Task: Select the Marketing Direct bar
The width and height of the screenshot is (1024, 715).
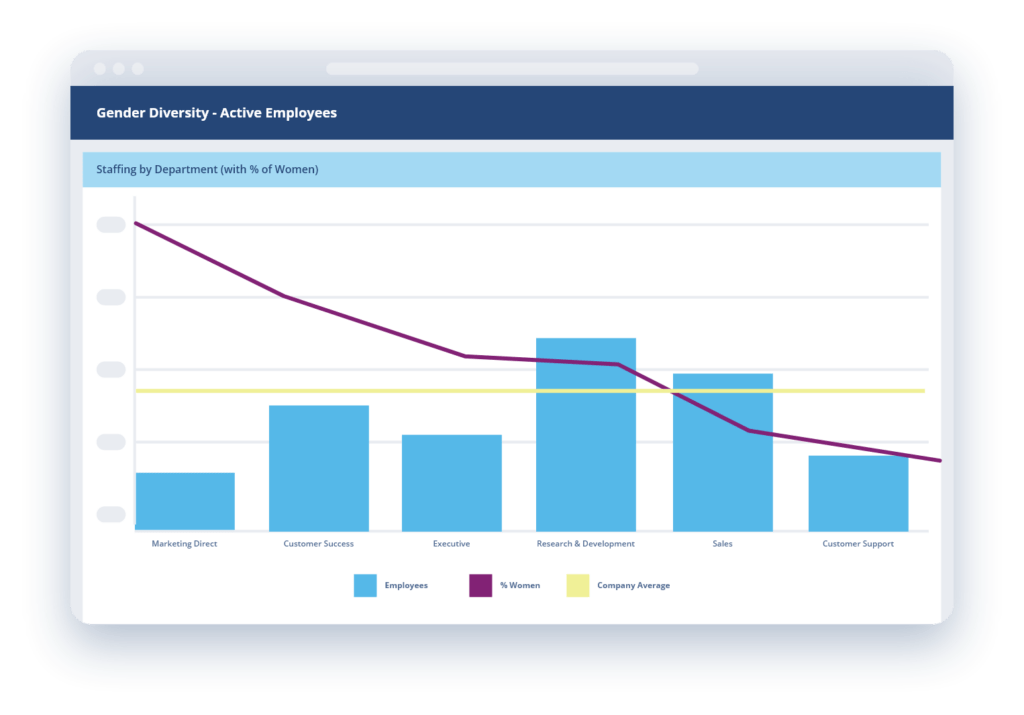Action: [185, 501]
